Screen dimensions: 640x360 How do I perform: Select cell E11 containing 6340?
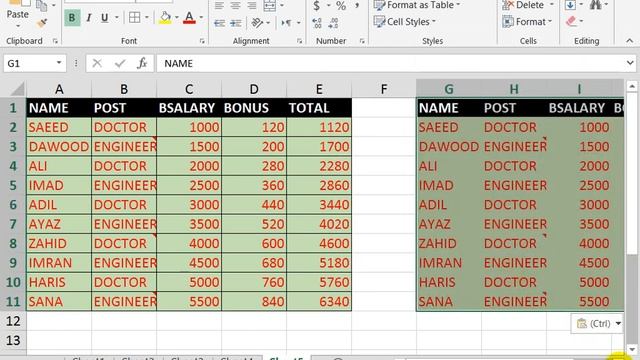[x=319, y=302]
